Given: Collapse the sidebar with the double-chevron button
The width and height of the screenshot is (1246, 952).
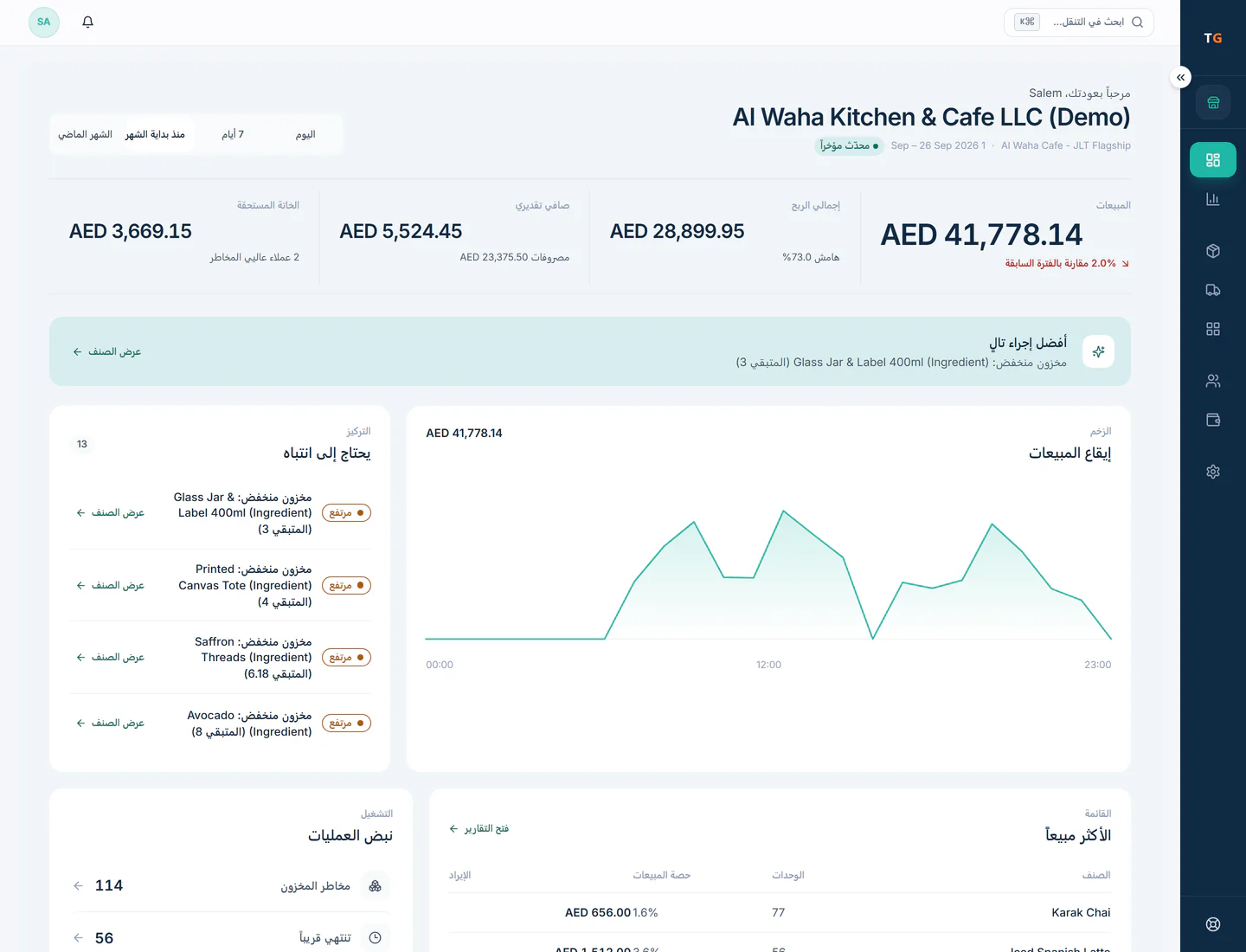Looking at the screenshot, I should tap(1181, 77).
